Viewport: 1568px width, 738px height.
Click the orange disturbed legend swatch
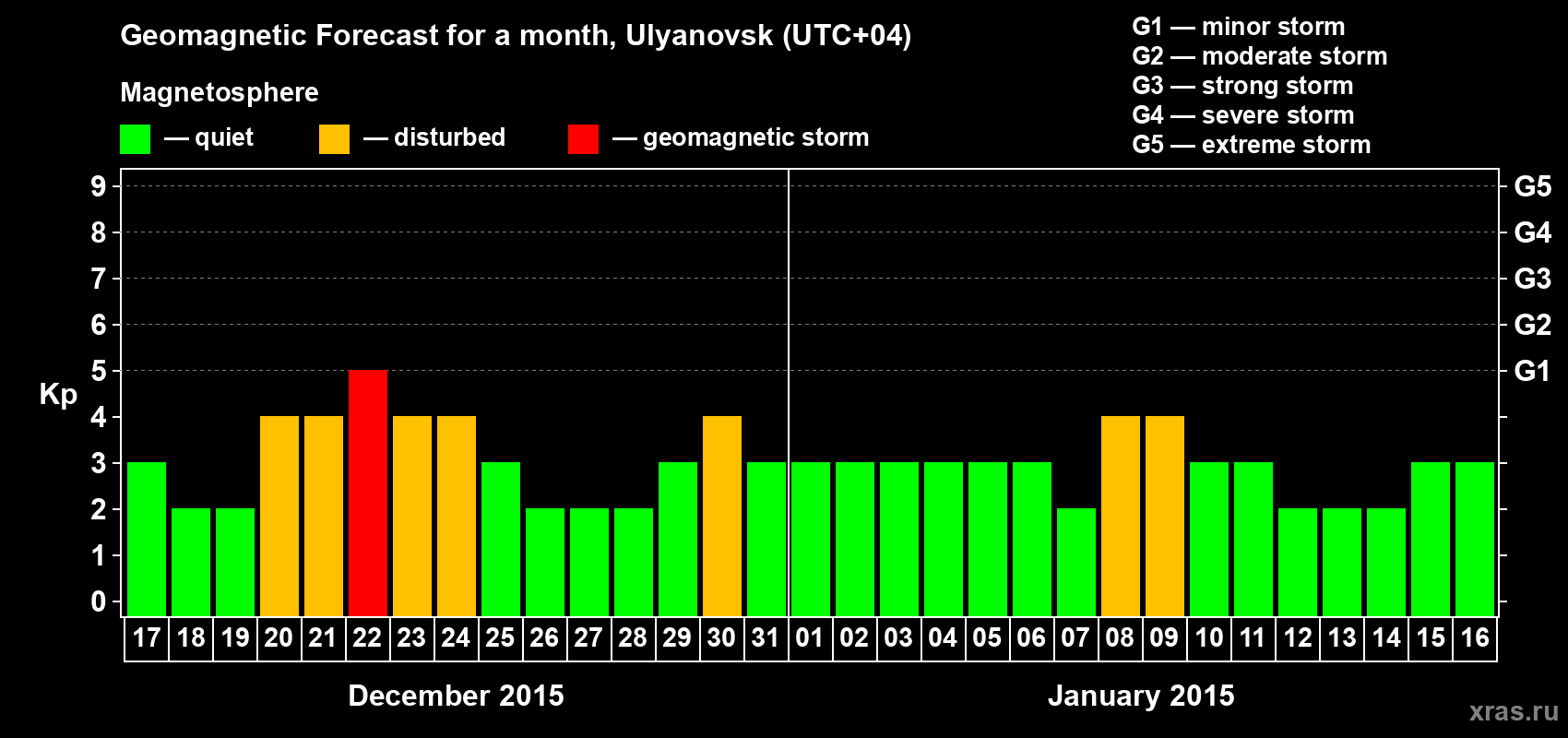334,139
